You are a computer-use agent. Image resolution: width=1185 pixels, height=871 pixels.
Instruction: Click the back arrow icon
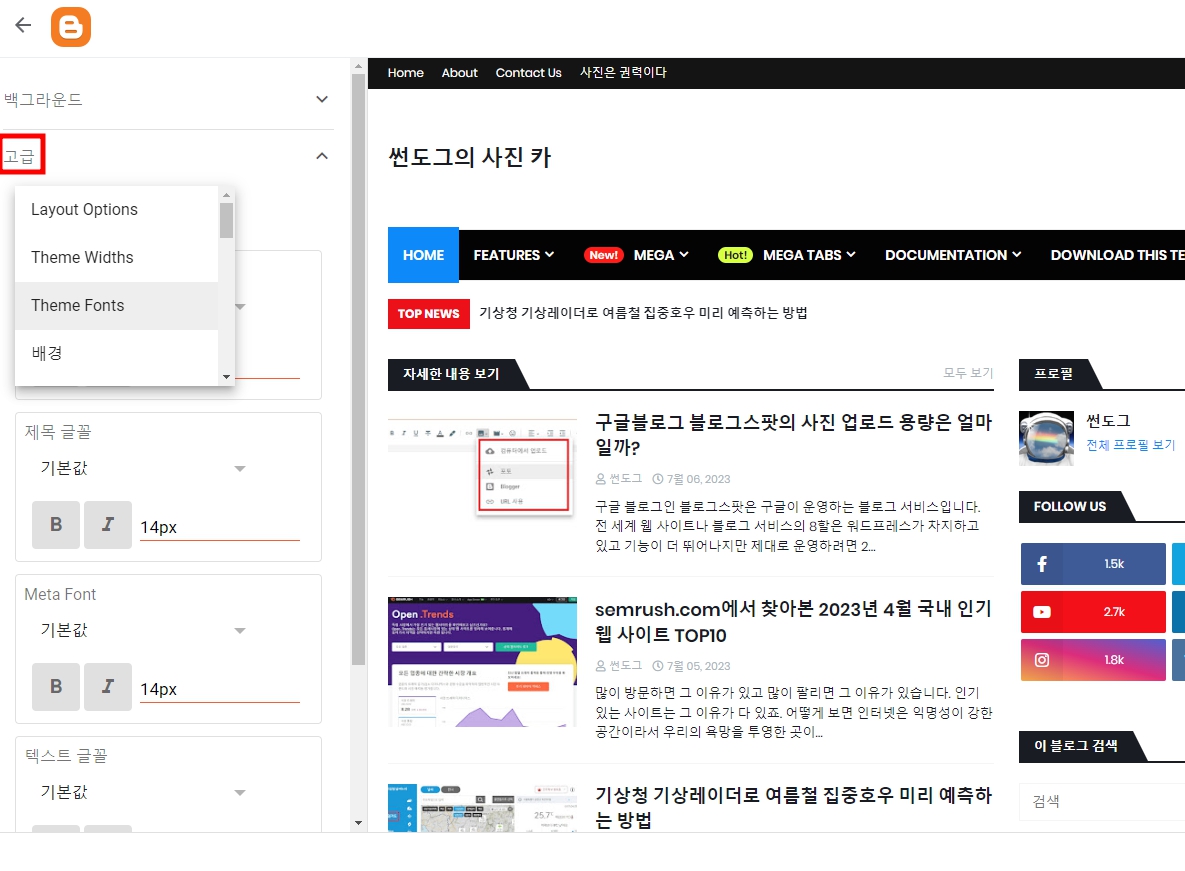point(23,25)
